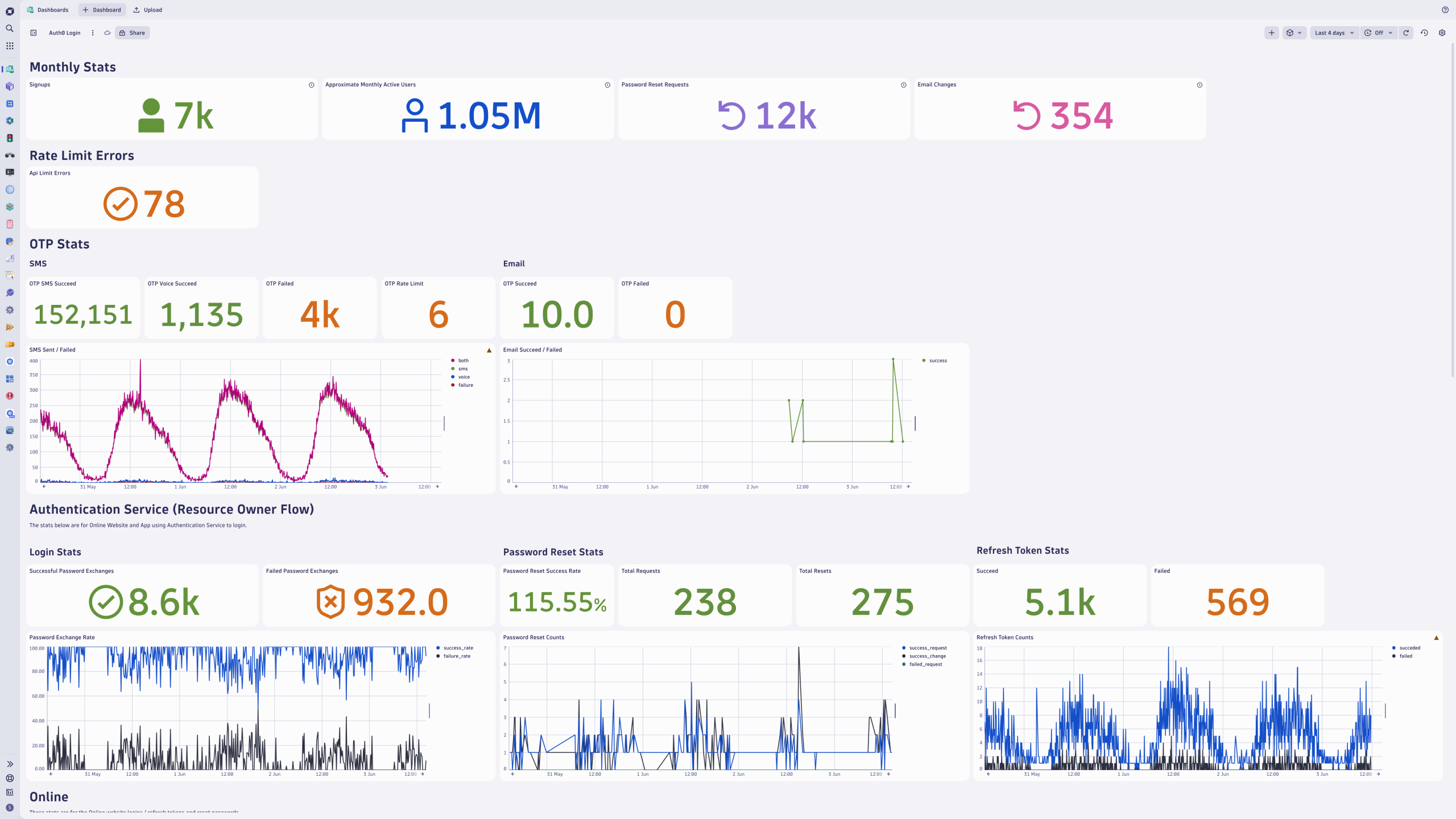Click the Upload button
The image size is (1456, 819).
coord(147,10)
